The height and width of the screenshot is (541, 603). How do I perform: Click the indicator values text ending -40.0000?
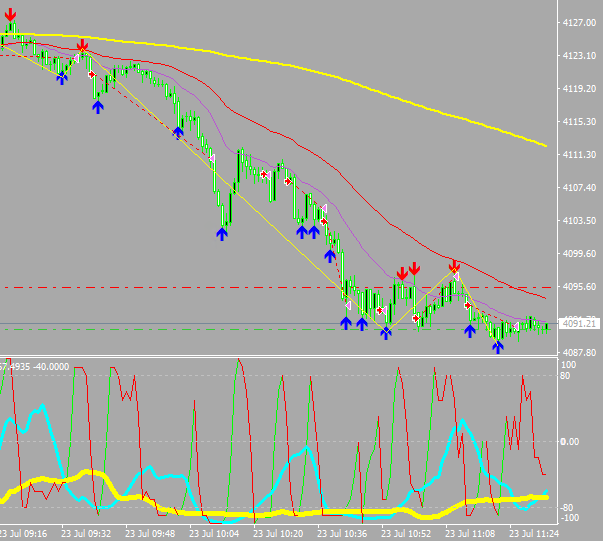(35, 367)
